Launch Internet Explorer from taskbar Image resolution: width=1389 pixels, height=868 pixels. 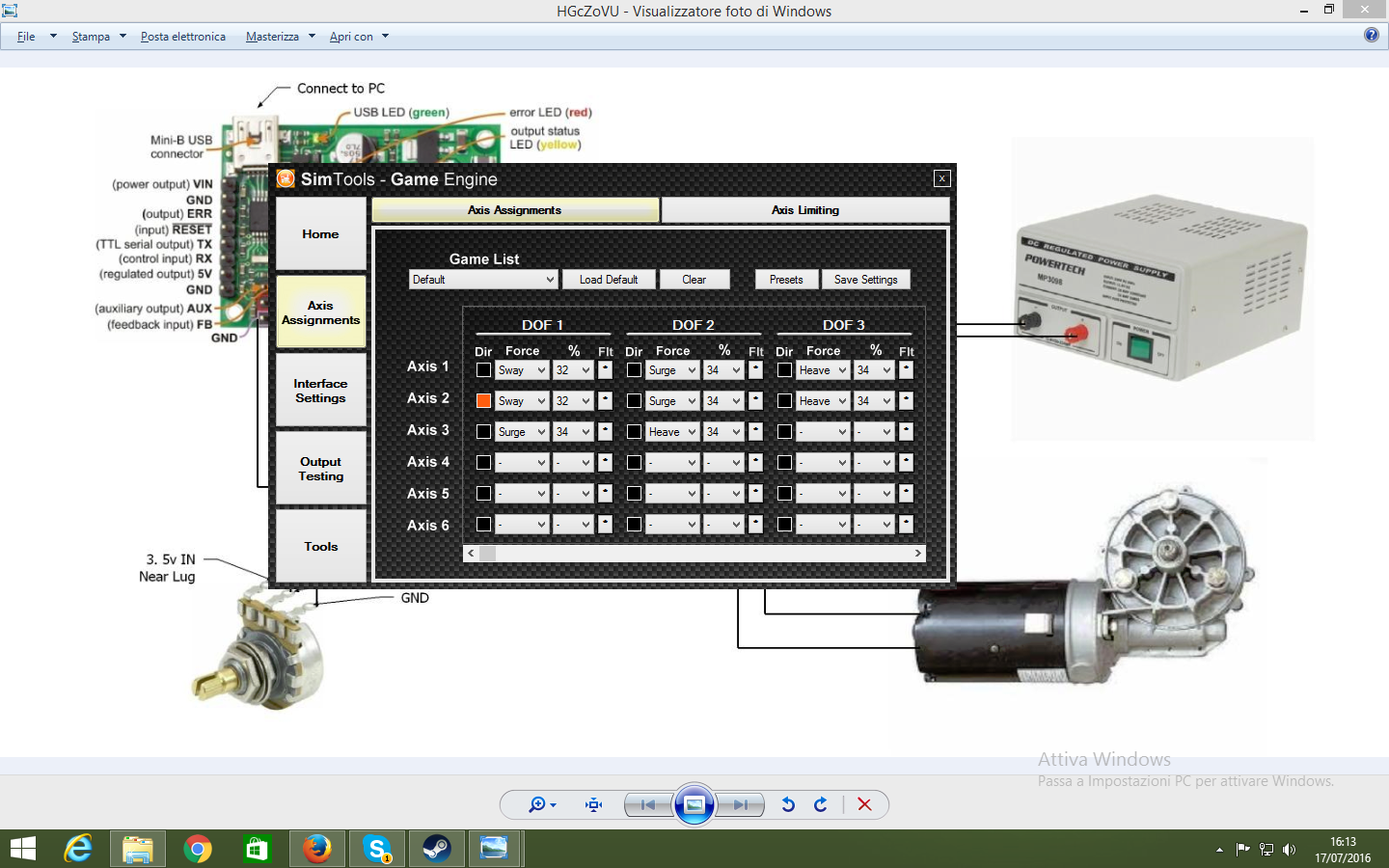pos(78,849)
